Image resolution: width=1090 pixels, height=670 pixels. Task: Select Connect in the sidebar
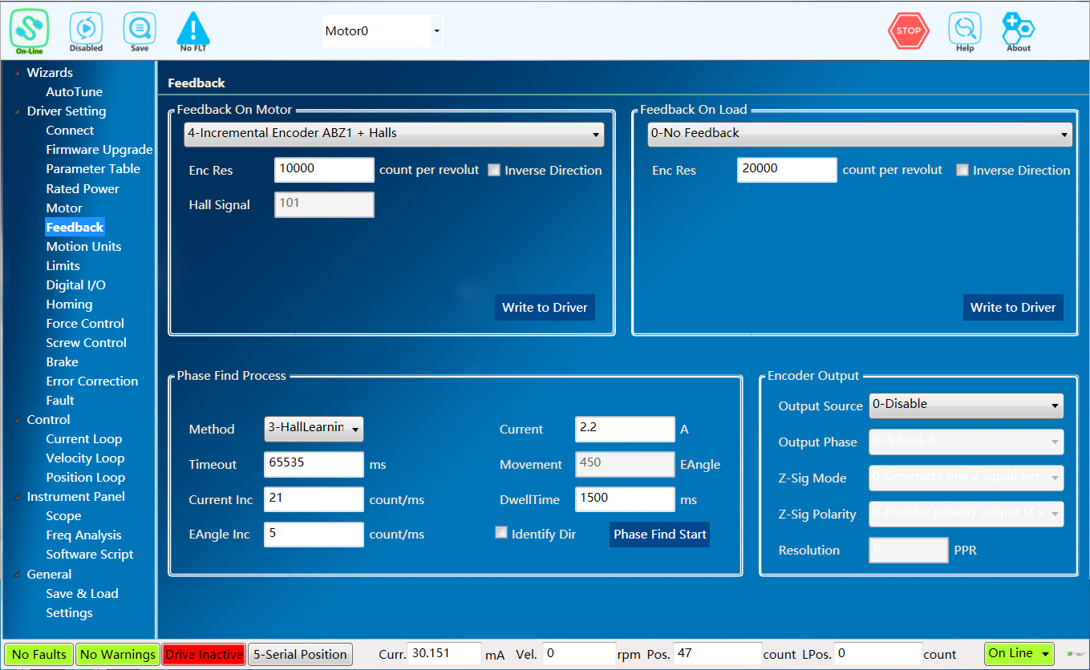(x=70, y=131)
